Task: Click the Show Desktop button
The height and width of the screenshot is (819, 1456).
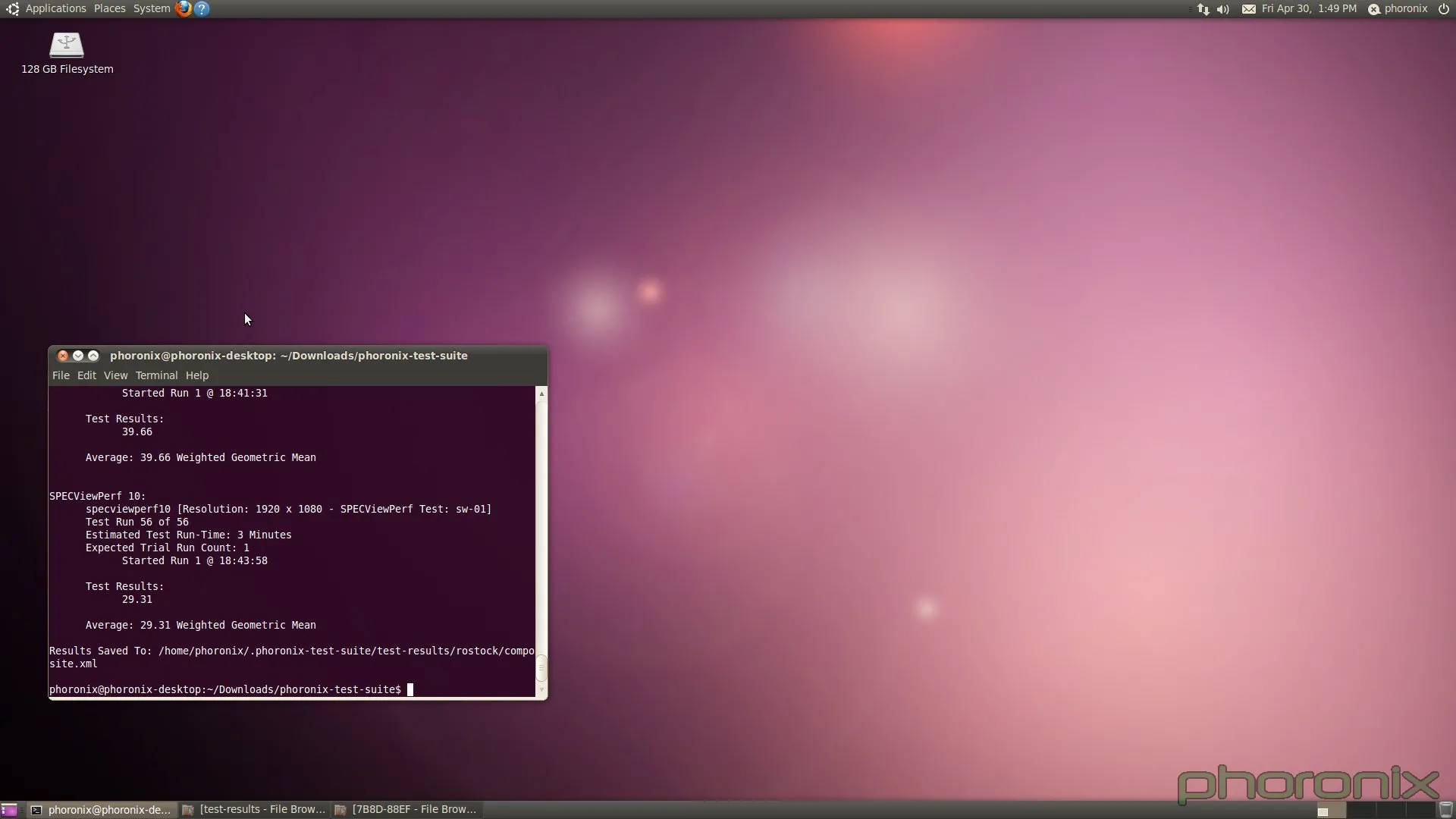Action: click(x=9, y=810)
